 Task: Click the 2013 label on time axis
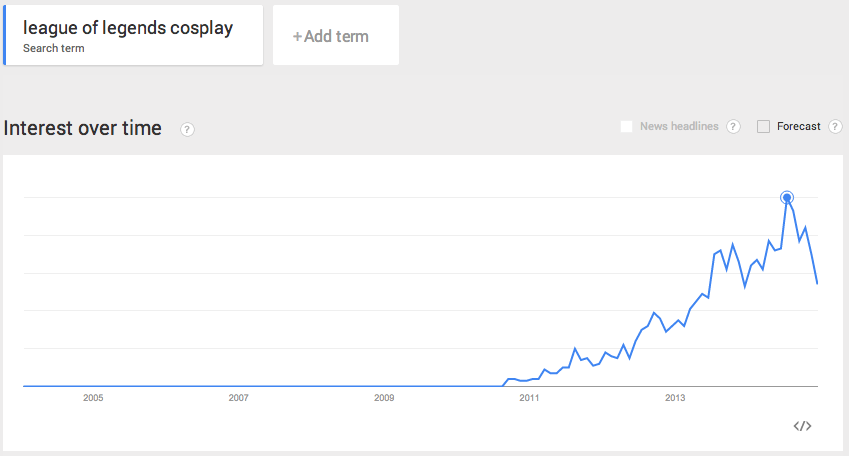click(675, 398)
